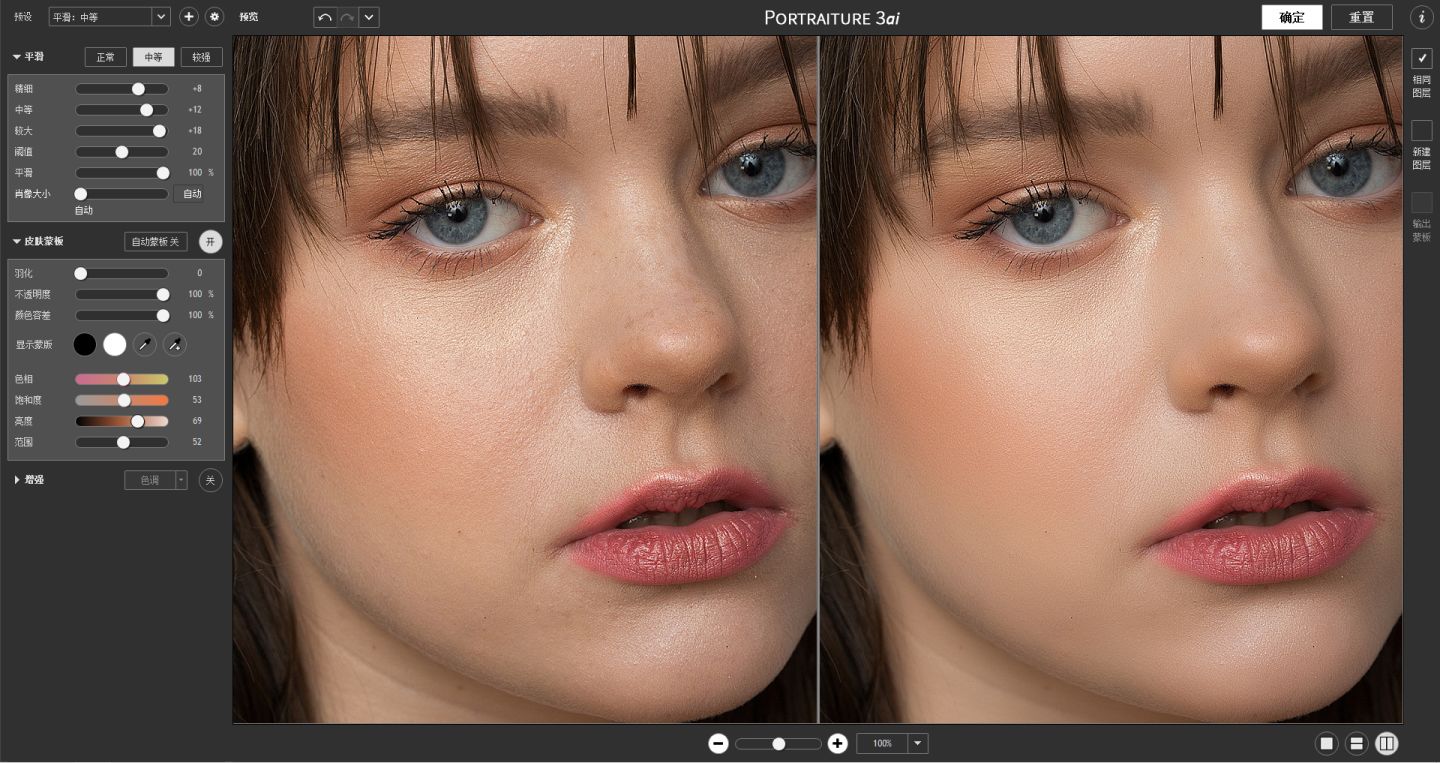Toggle skin mask 开 round button
1440x763 pixels.
pyautogui.click(x=210, y=242)
